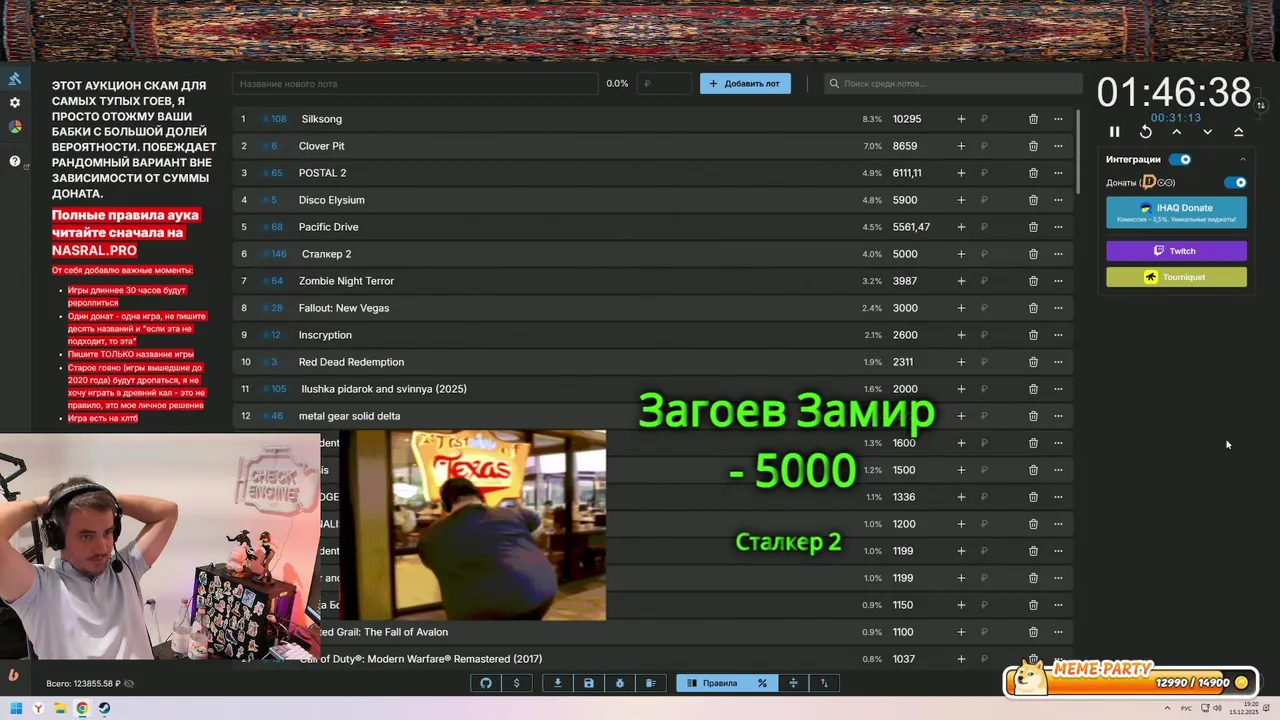This screenshot has height=720, width=1280.
Task: Toggle percent display button
Action: pos(762,683)
